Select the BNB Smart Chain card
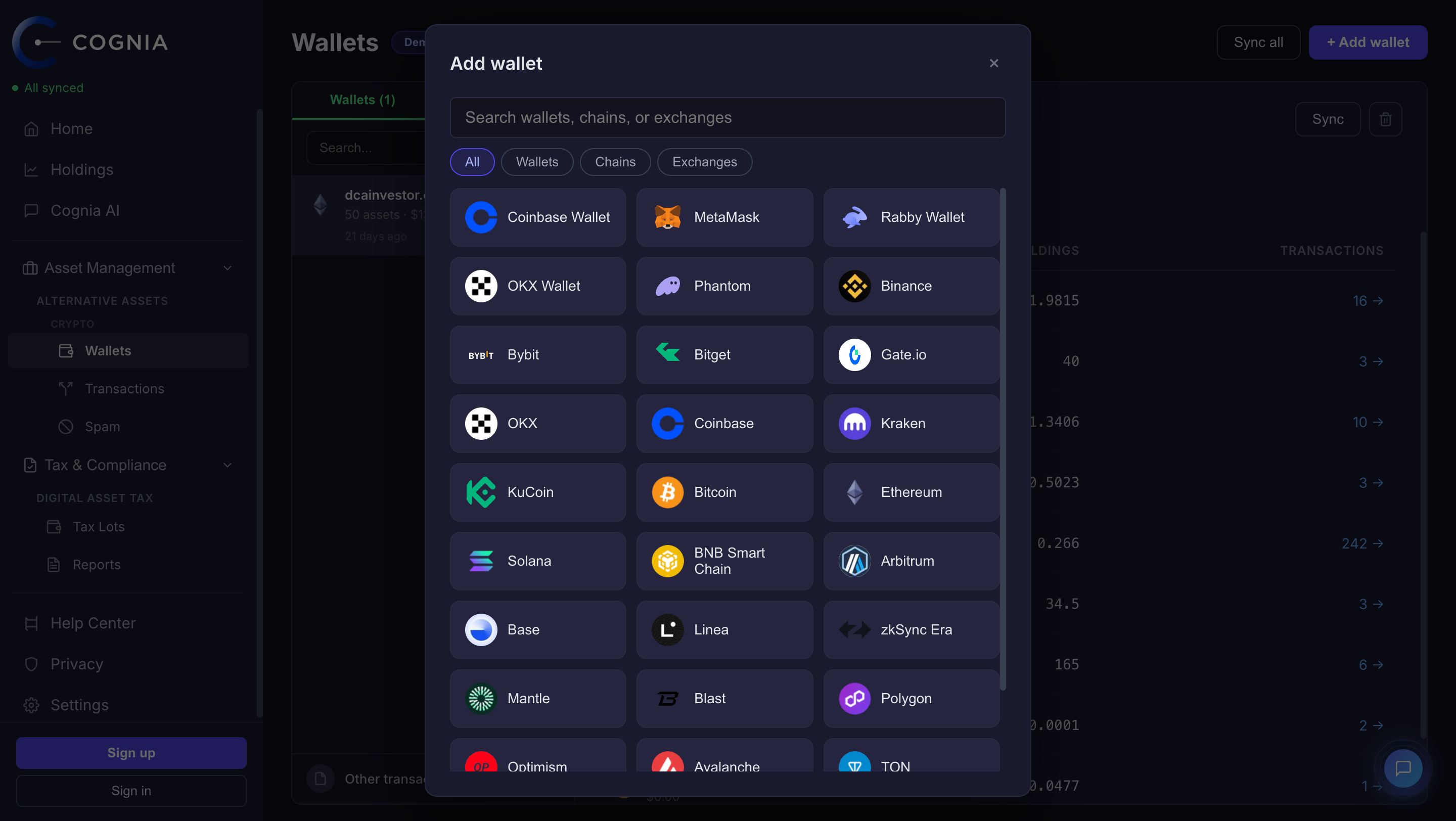Image resolution: width=1456 pixels, height=821 pixels. tap(724, 561)
